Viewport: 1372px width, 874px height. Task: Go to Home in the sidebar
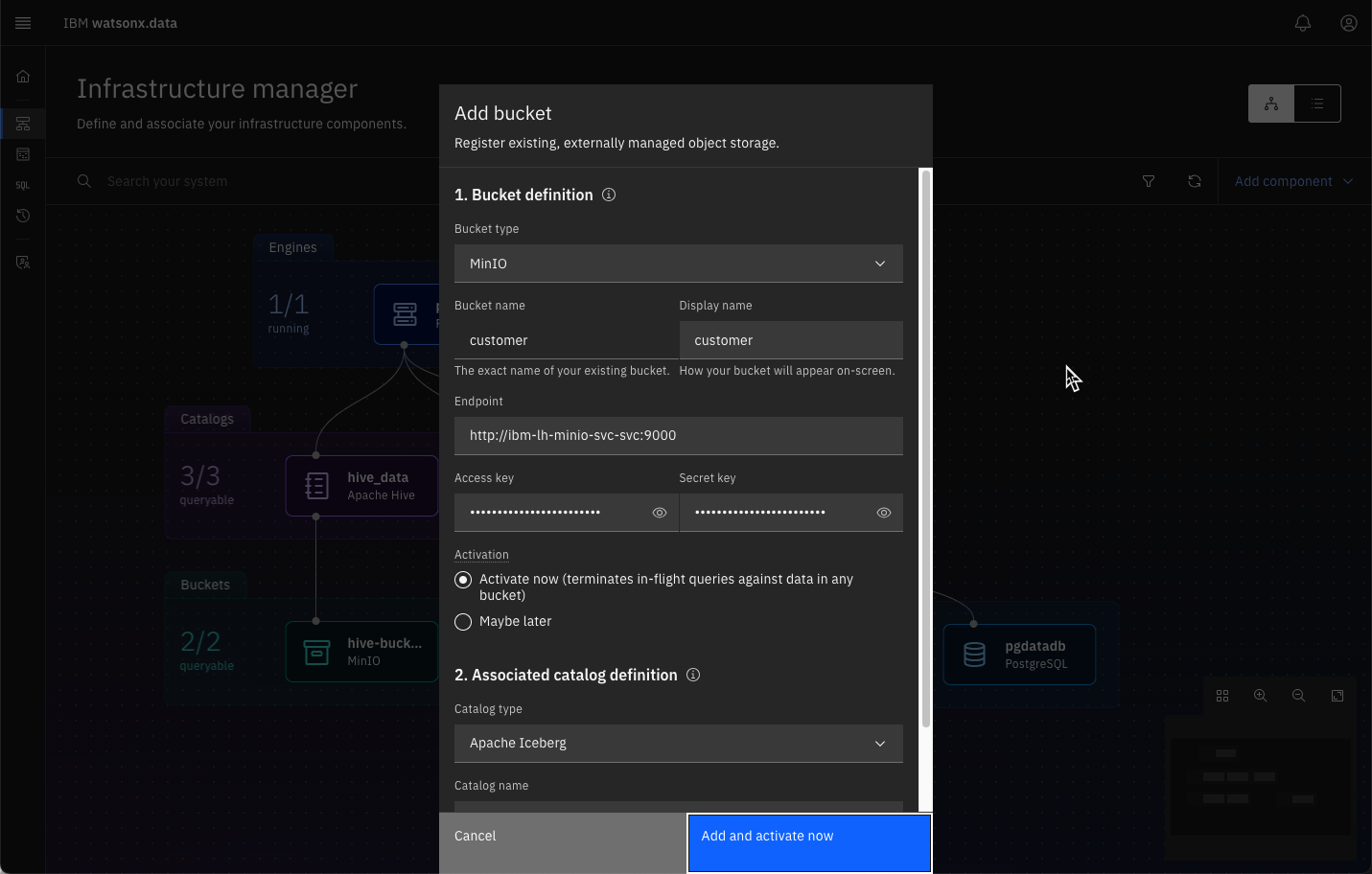coord(23,77)
